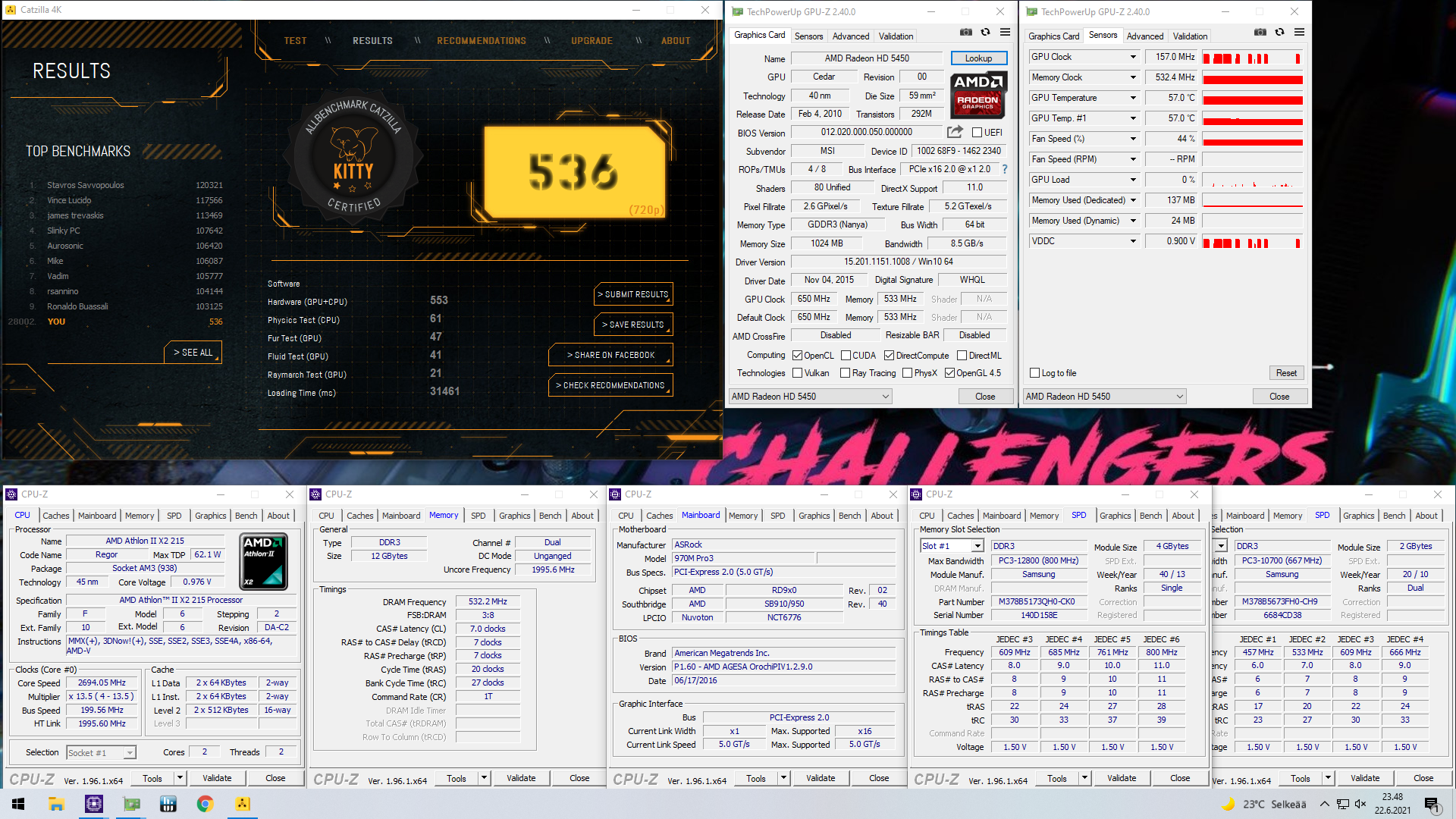Click SAVE RESULTS in Catzilla
This screenshot has width=1456, height=819.
(x=633, y=325)
